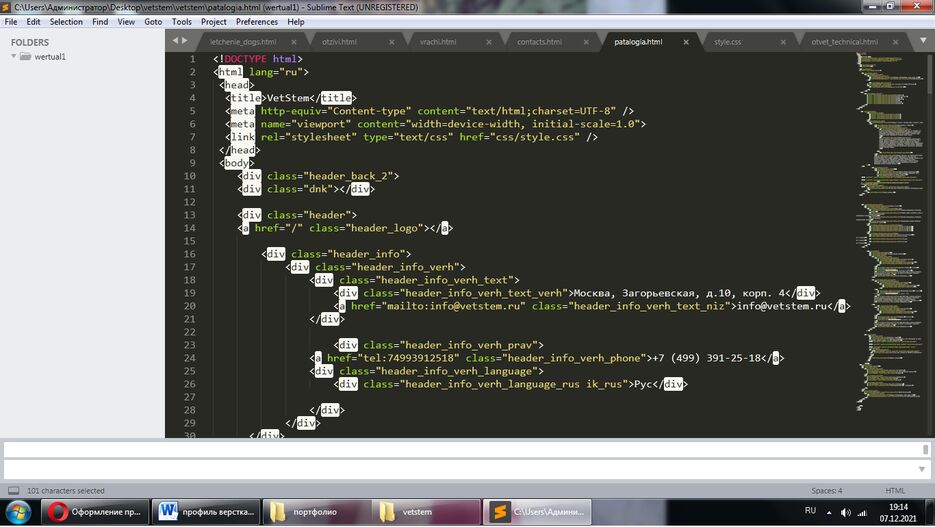Close the vrachi.html tab

489,42
